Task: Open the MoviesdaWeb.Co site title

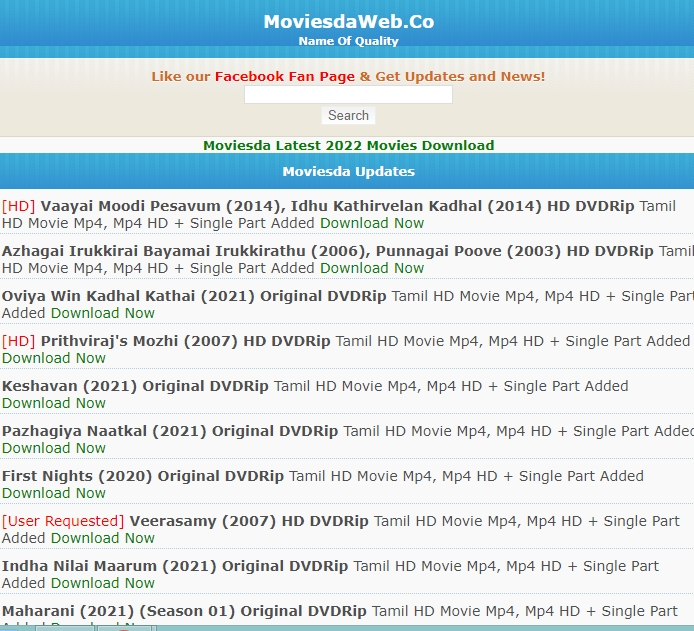Action: point(349,22)
